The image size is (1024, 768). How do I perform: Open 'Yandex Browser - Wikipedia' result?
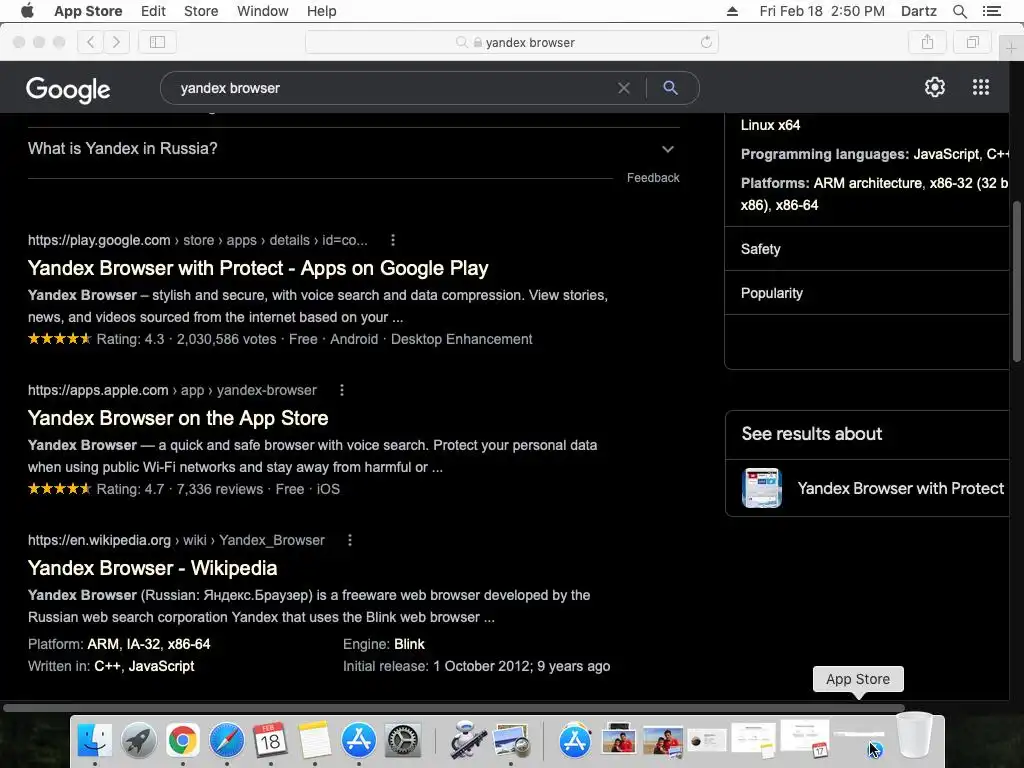pos(152,569)
